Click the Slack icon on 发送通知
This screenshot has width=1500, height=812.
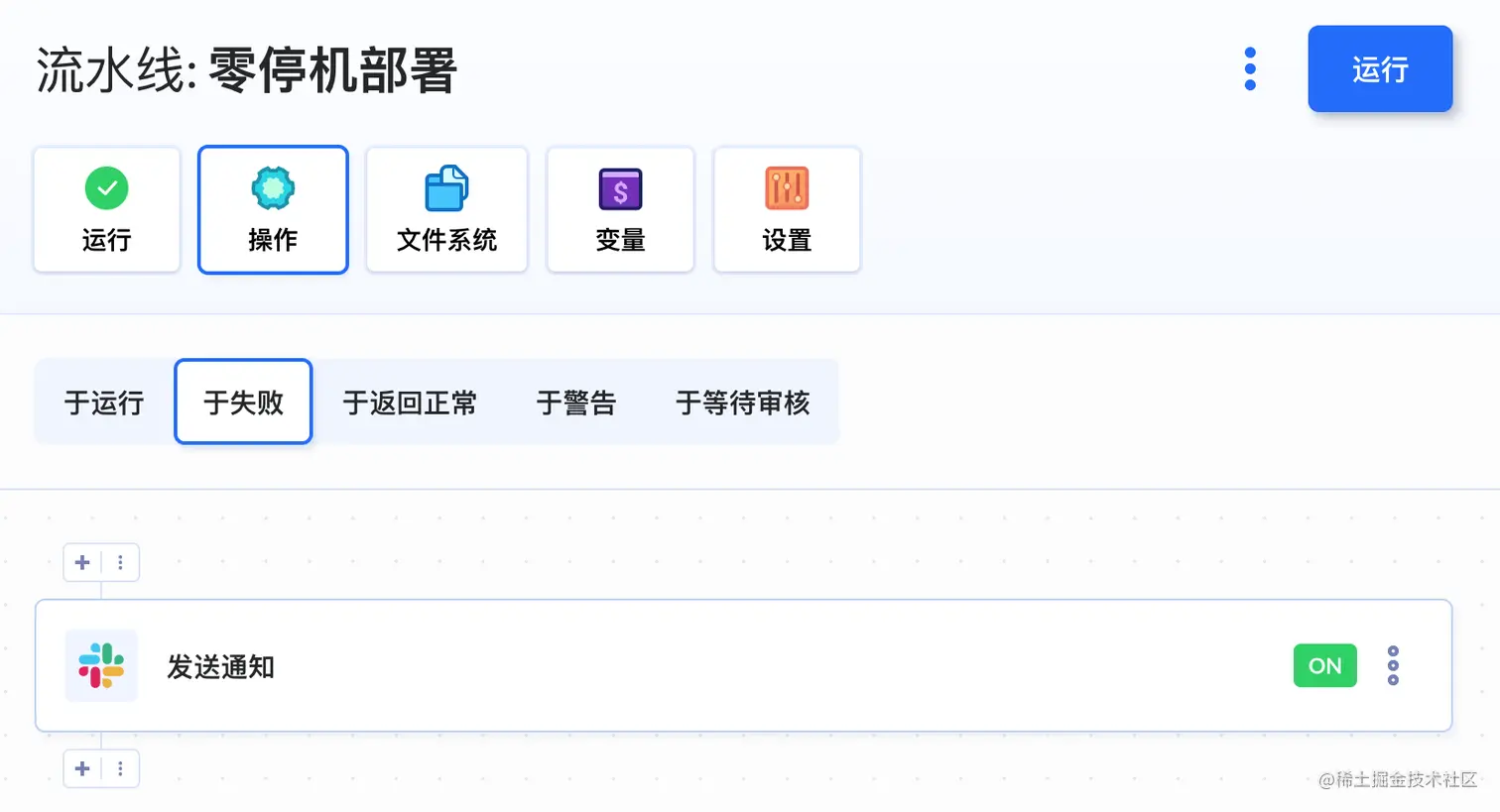click(101, 665)
